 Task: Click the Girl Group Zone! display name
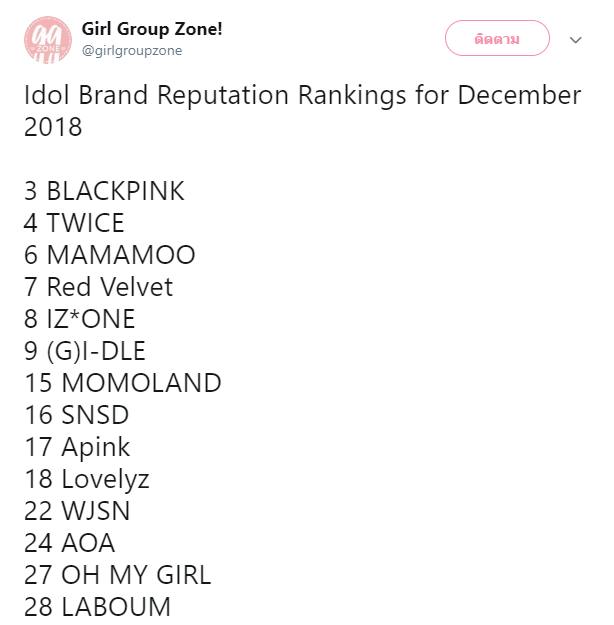coord(152,29)
